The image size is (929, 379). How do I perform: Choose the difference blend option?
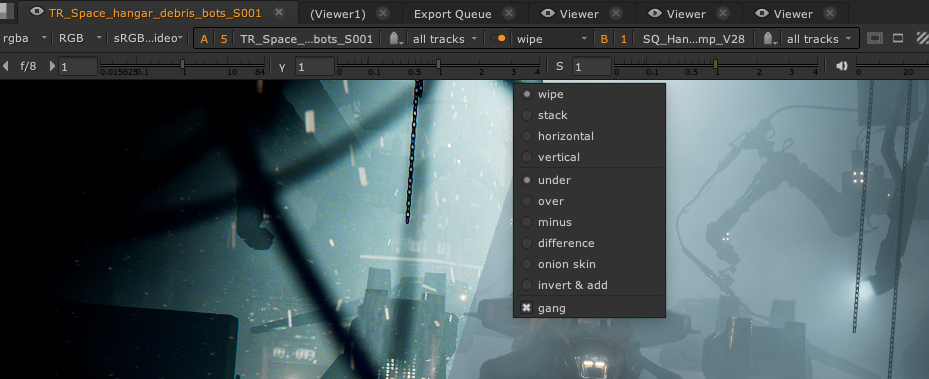coord(566,243)
